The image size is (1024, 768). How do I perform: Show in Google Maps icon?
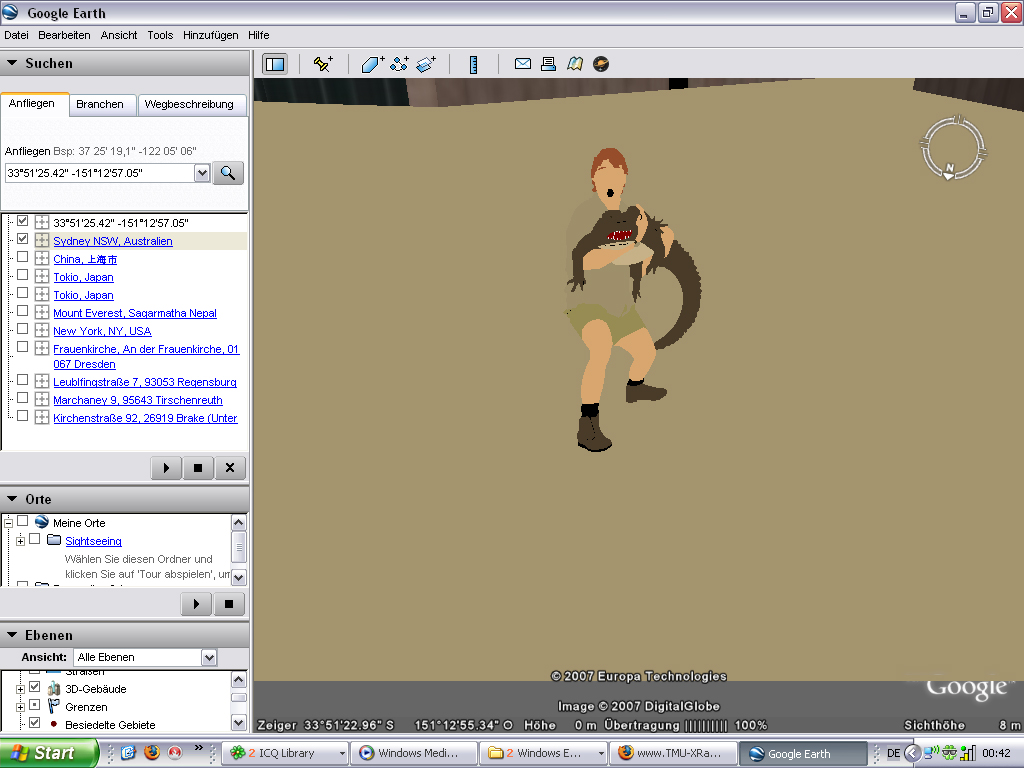pyautogui.click(x=575, y=64)
